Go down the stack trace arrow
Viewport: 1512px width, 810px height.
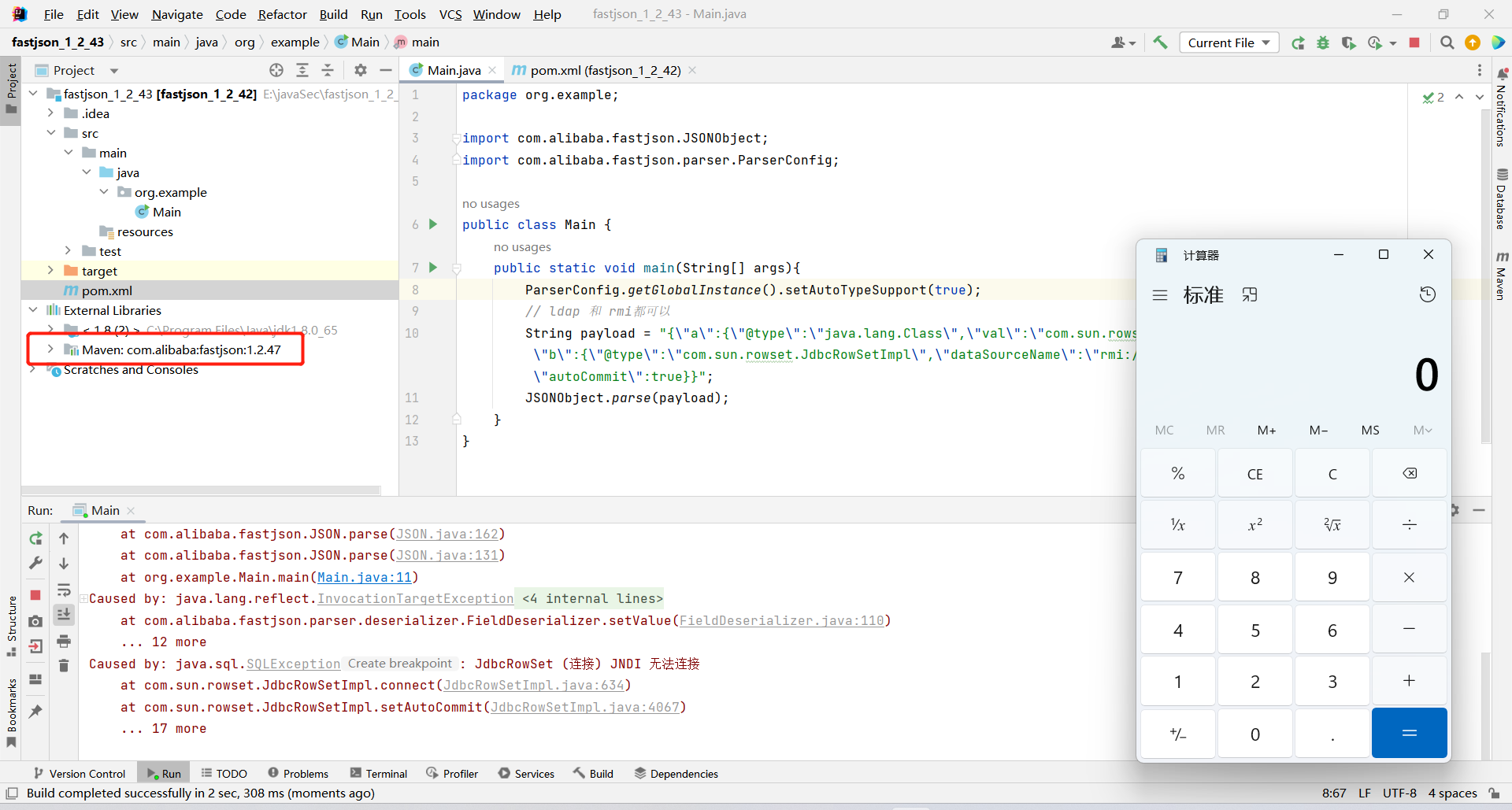click(x=64, y=564)
